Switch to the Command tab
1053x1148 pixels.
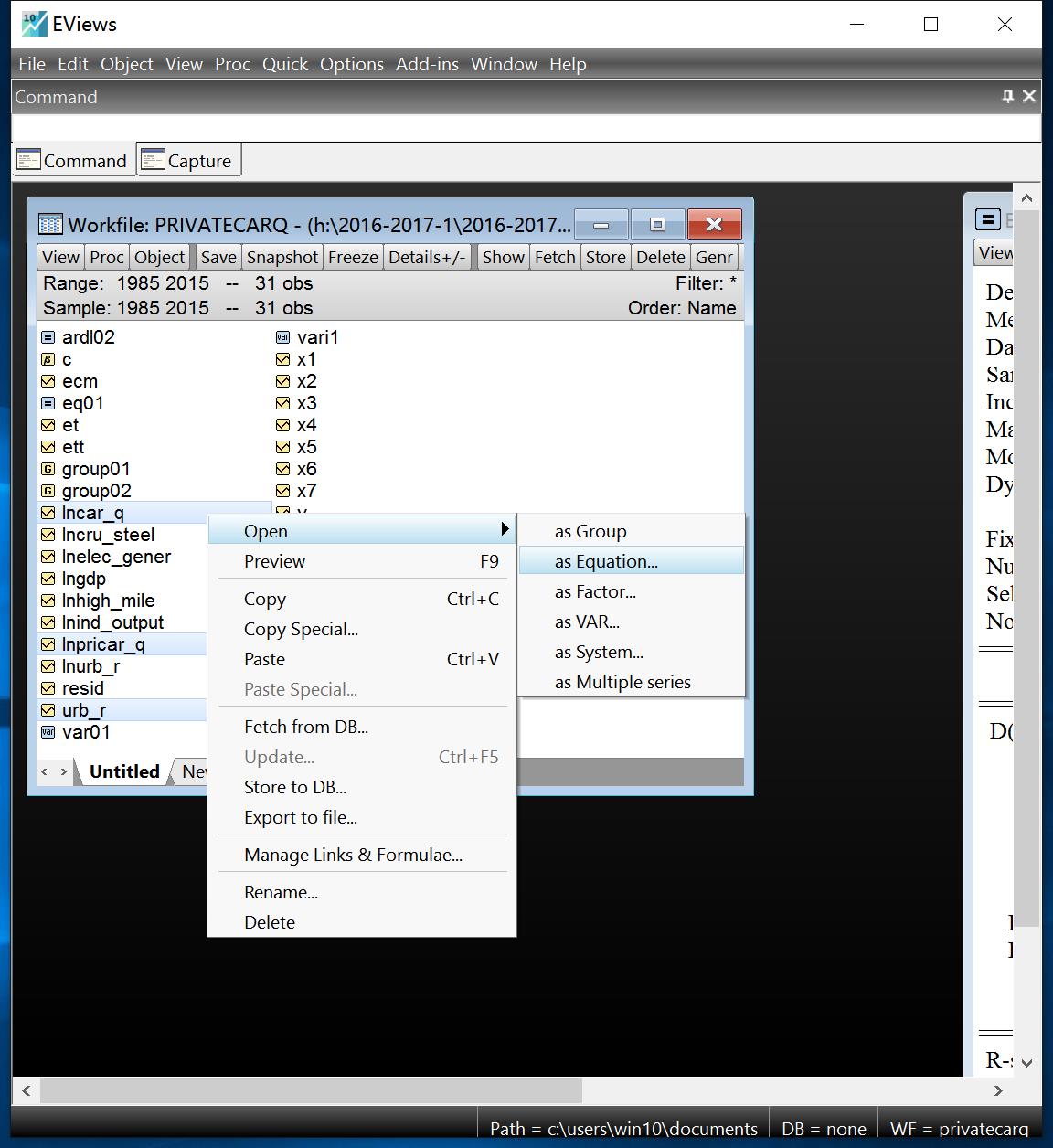click(73, 160)
